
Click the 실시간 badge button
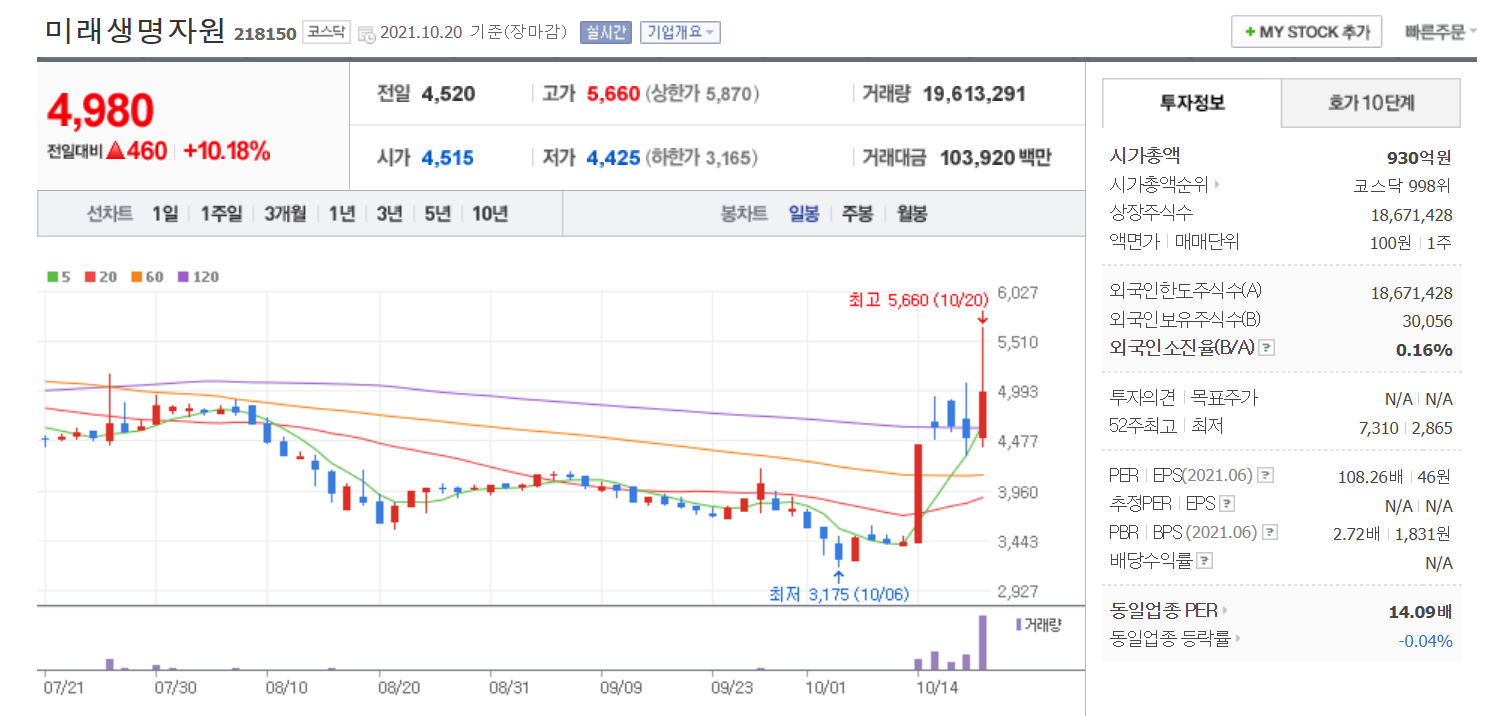pyautogui.click(x=606, y=32)
